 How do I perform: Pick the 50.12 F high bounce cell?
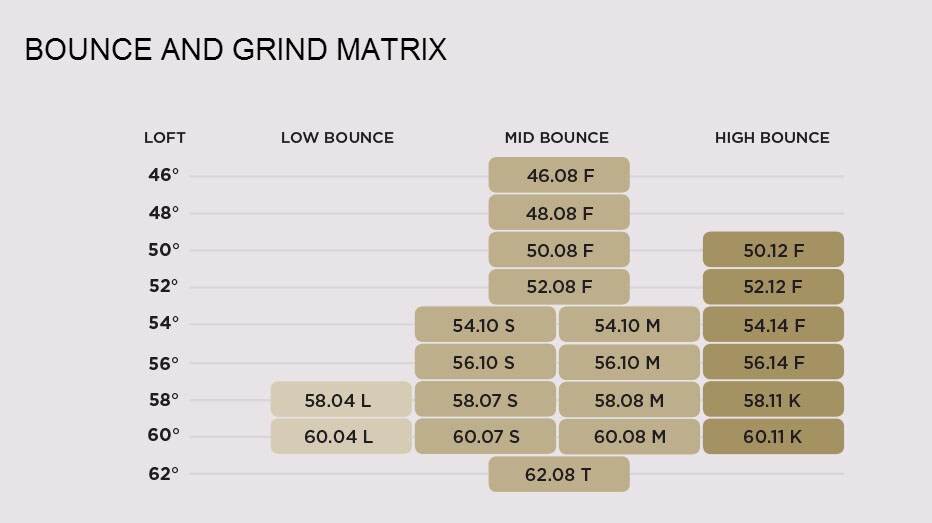pos(773,250)
